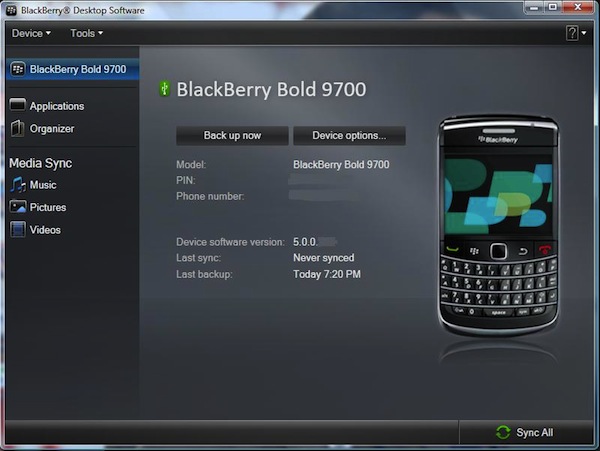
Task: Open the Tools menu
Action: 86,33
